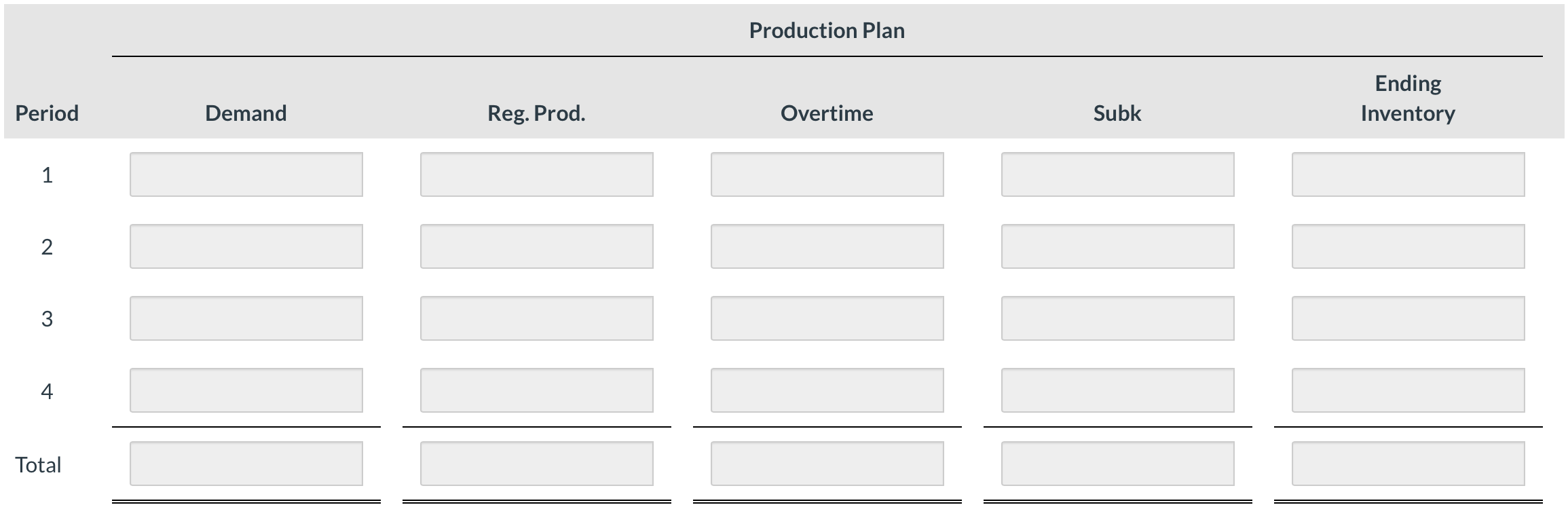Select the Total Demand field

coord(246,464)
